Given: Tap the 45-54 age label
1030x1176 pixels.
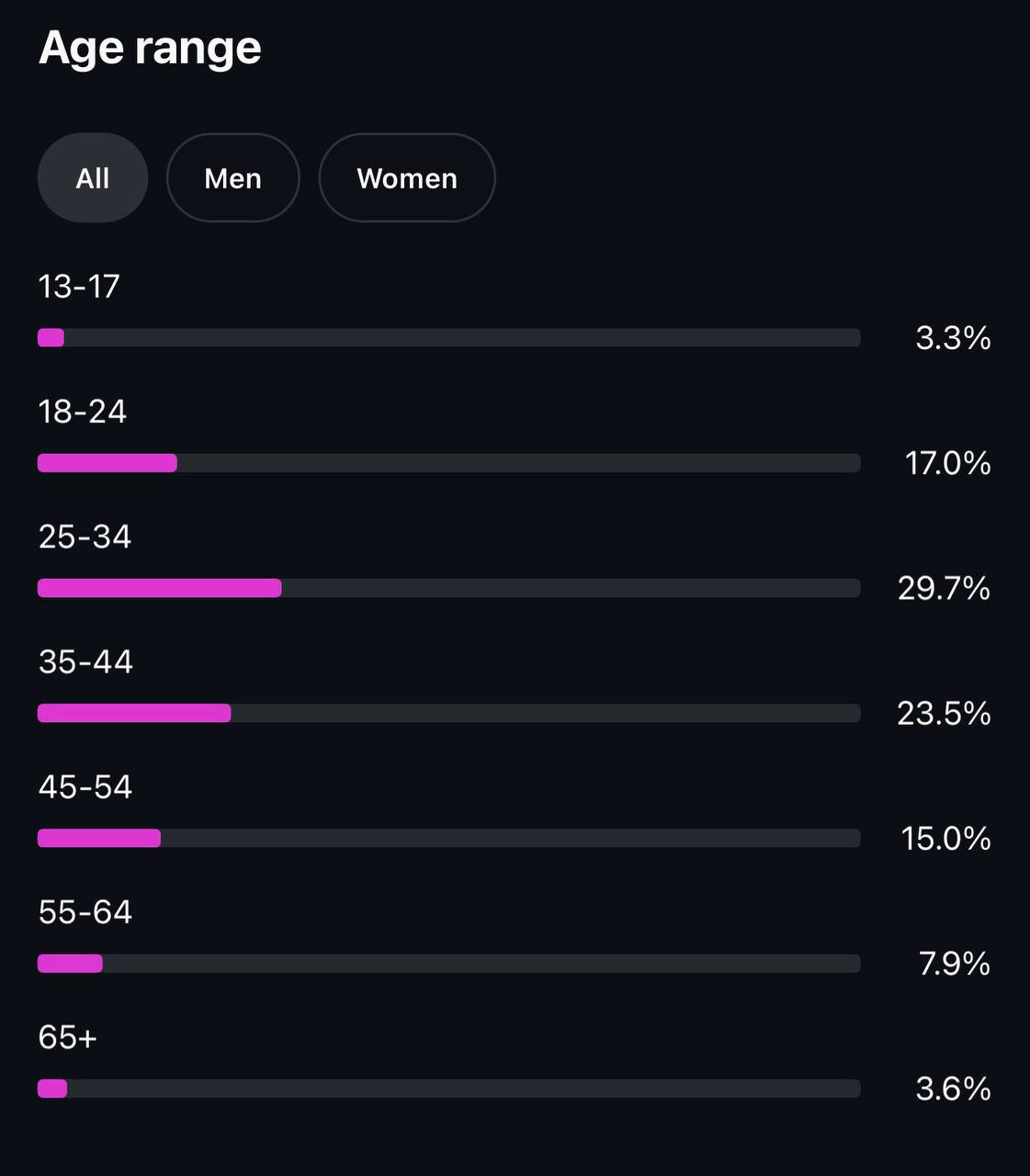Looking at the screenshot, I should point(85,787).
